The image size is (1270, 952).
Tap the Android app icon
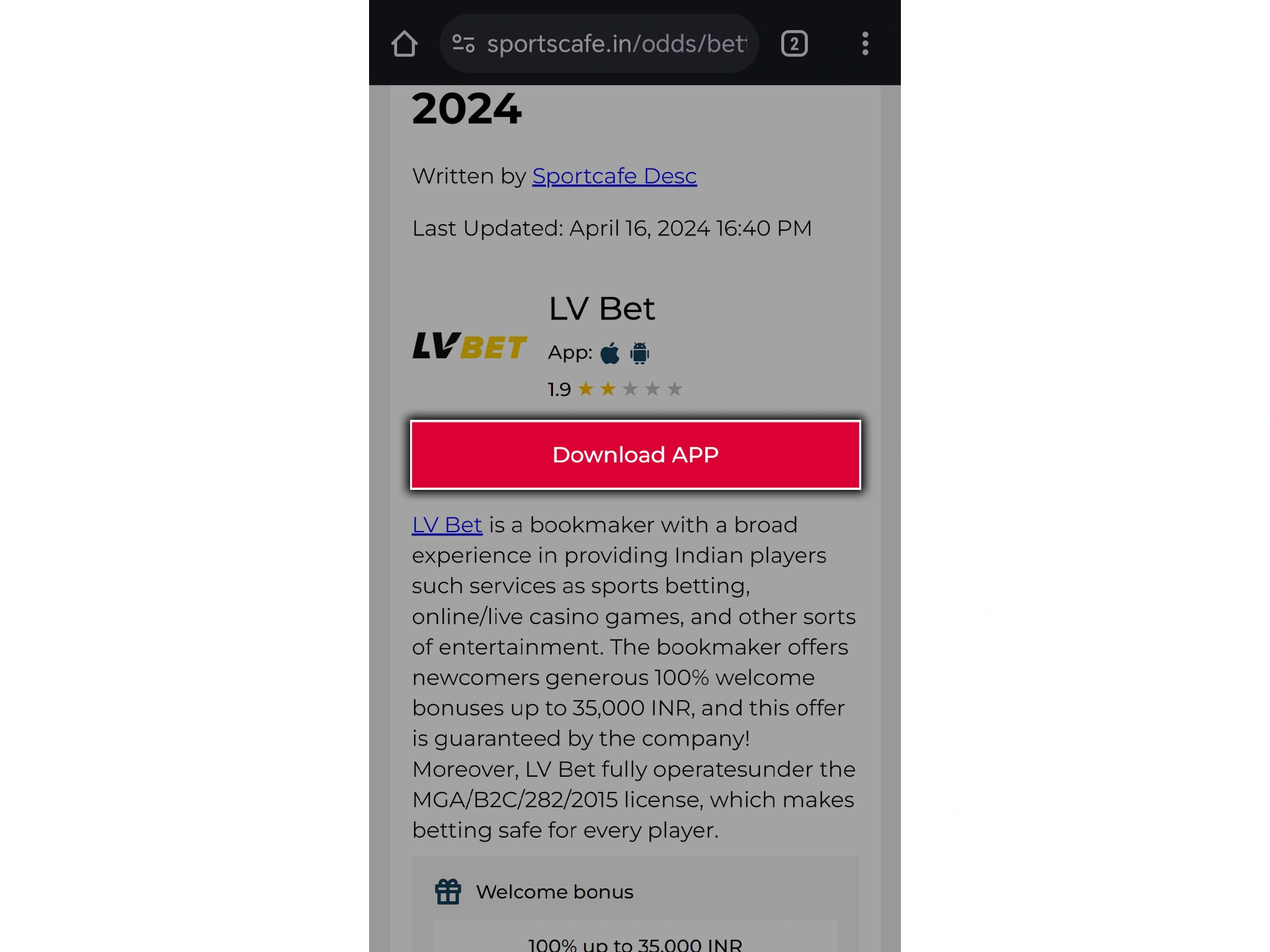640,351
